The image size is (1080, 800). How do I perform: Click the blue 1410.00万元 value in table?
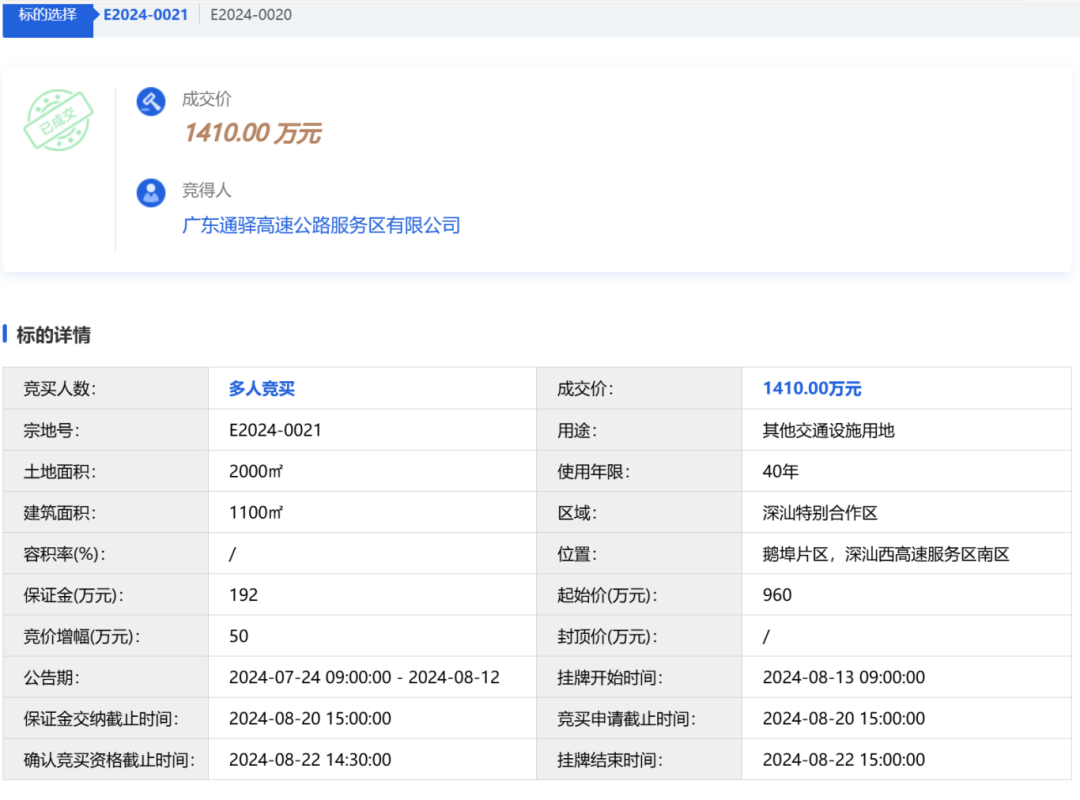click(812, 389)
